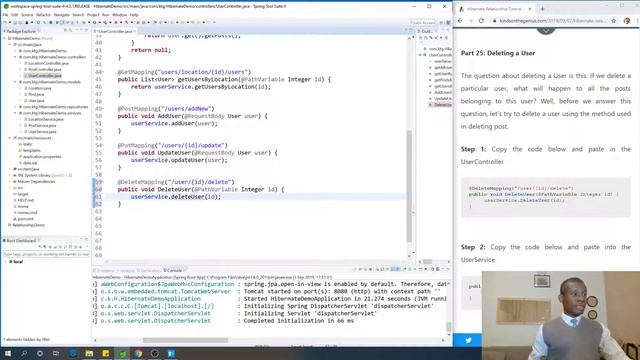Switch to the Console tab
Viewport: 640px width, 360px height.
coord(174,270)
